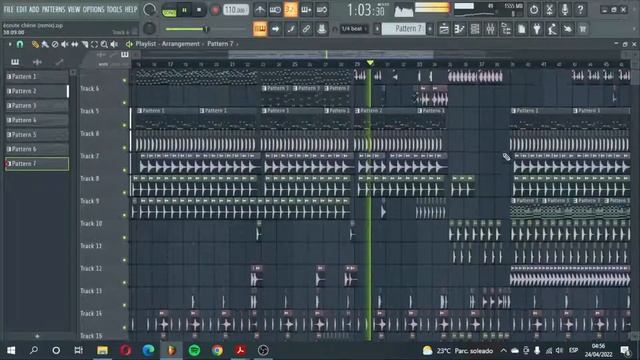The height and width of the screenshot is (360, 640).
Task: Open tempo 110 BPM field
Action: pyautogui.click(x=236, y=9)
